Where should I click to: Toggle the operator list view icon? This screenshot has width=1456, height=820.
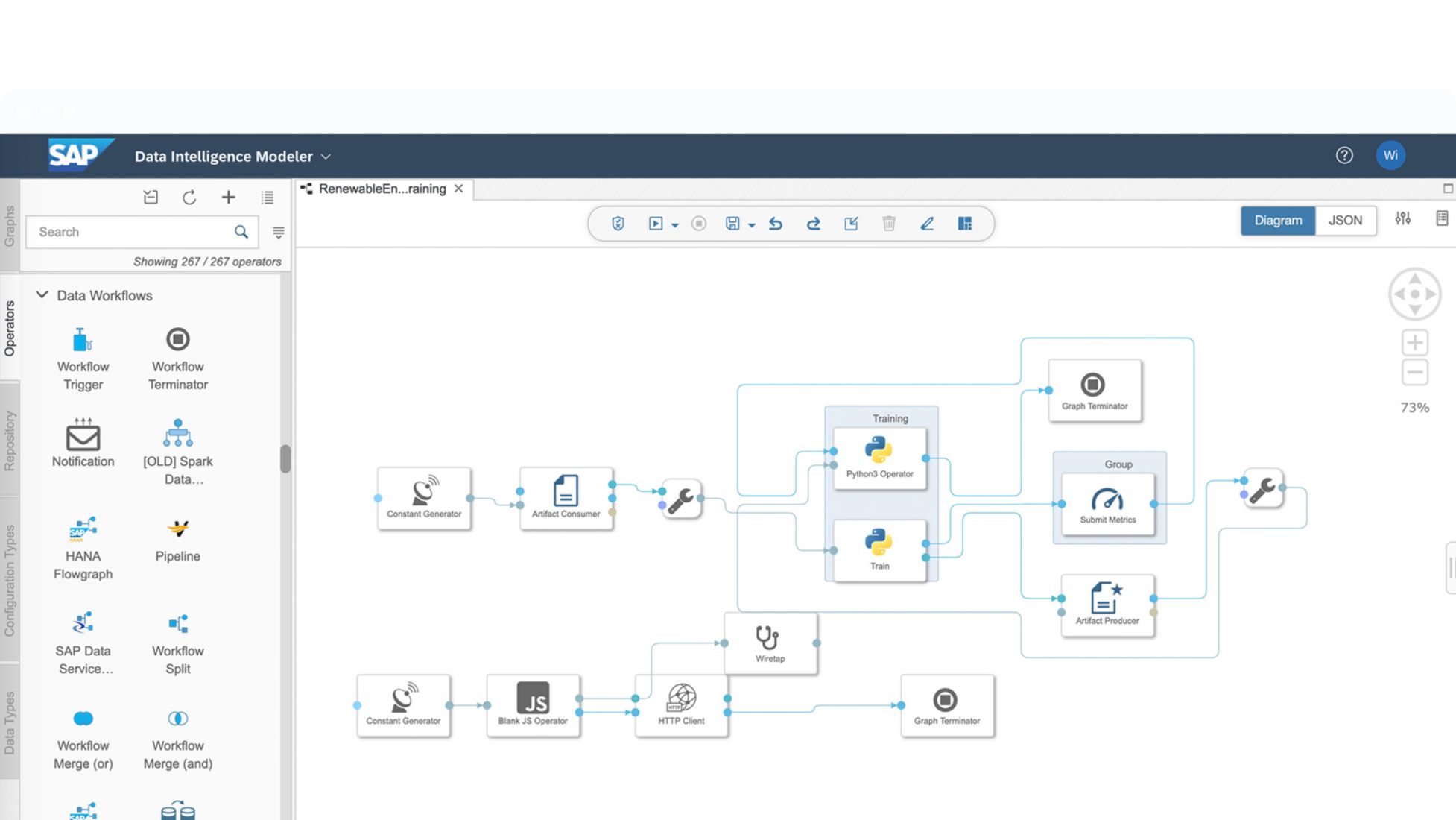pos(268,198)
